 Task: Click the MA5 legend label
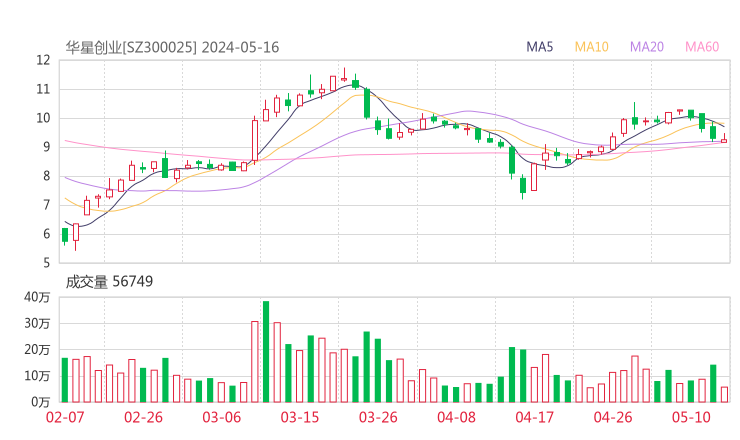pos(539,47)
